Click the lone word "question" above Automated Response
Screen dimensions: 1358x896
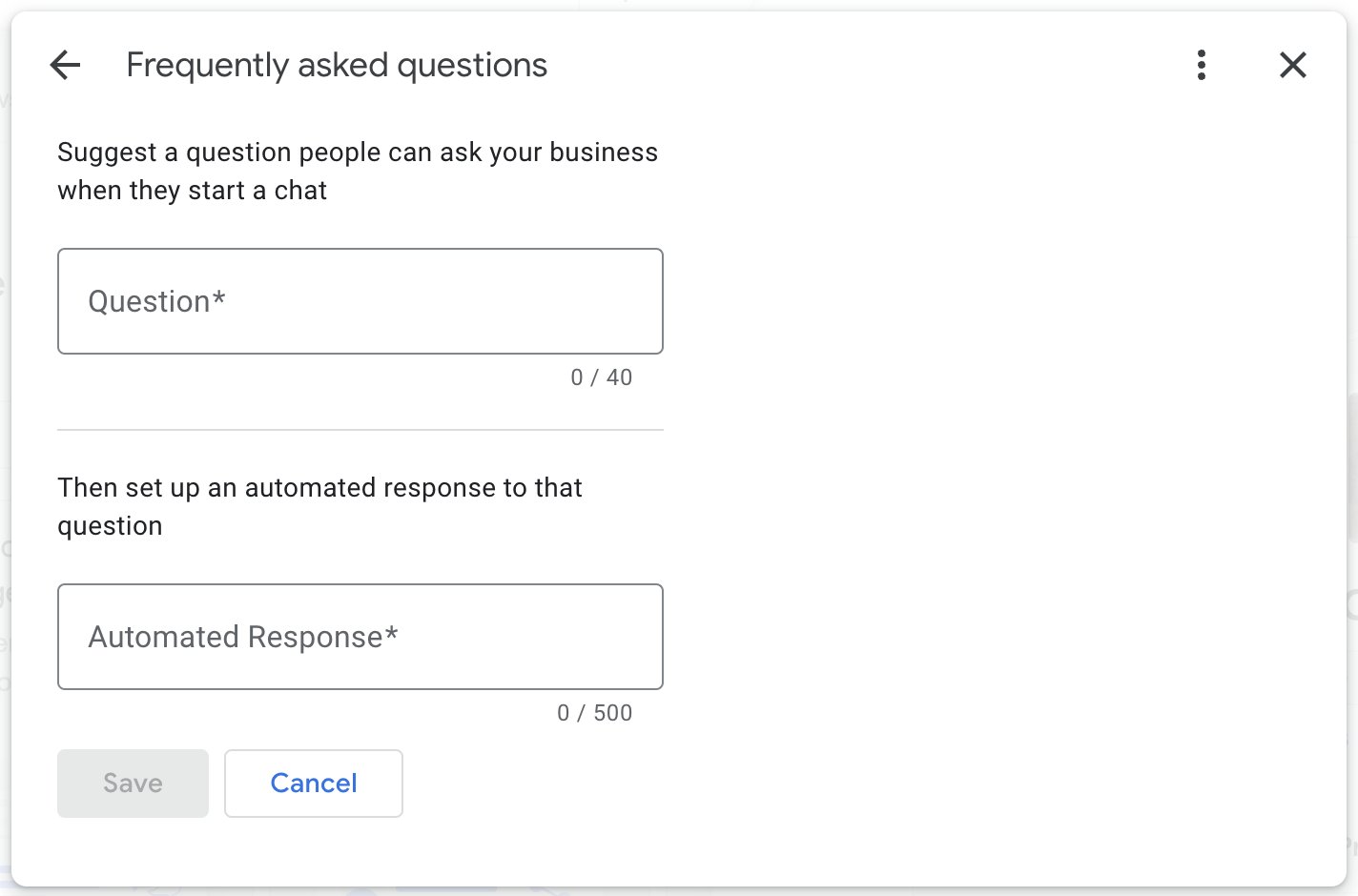(110, 526)
